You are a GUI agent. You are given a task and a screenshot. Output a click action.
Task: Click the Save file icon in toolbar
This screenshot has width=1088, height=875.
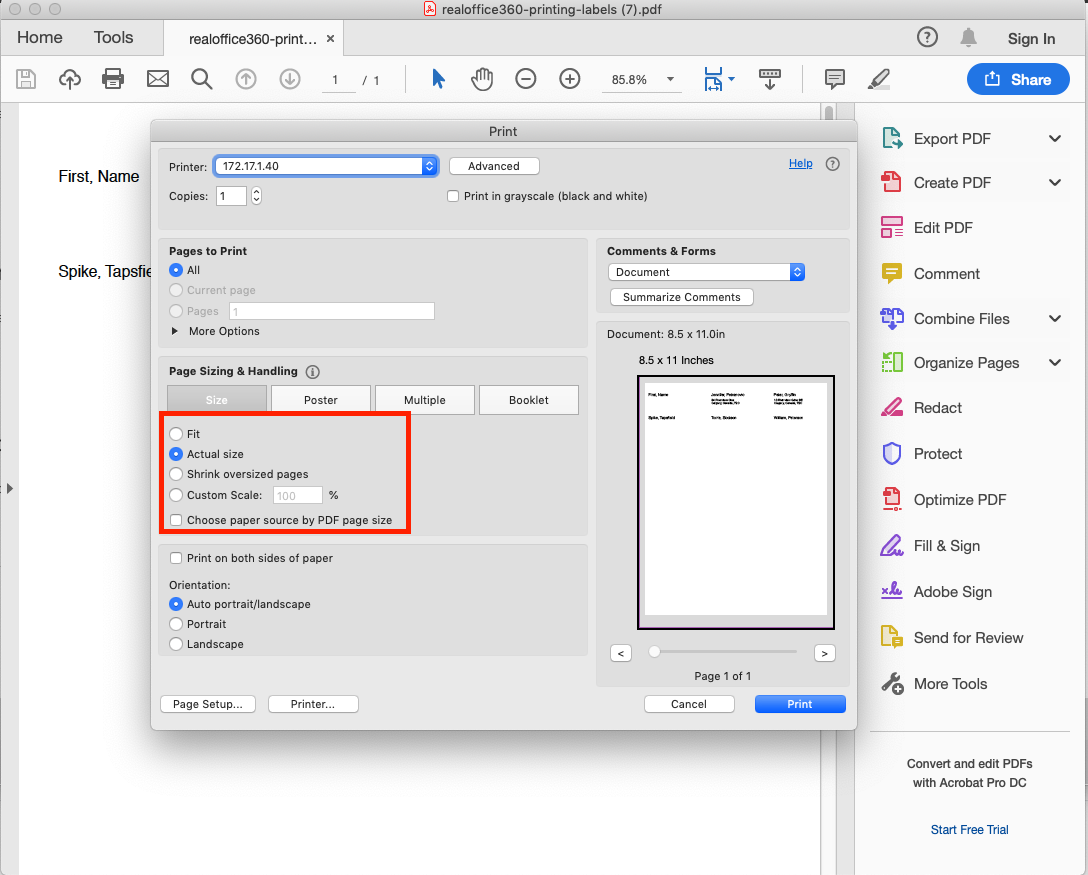pyautogui.click(x=26, y=79)
